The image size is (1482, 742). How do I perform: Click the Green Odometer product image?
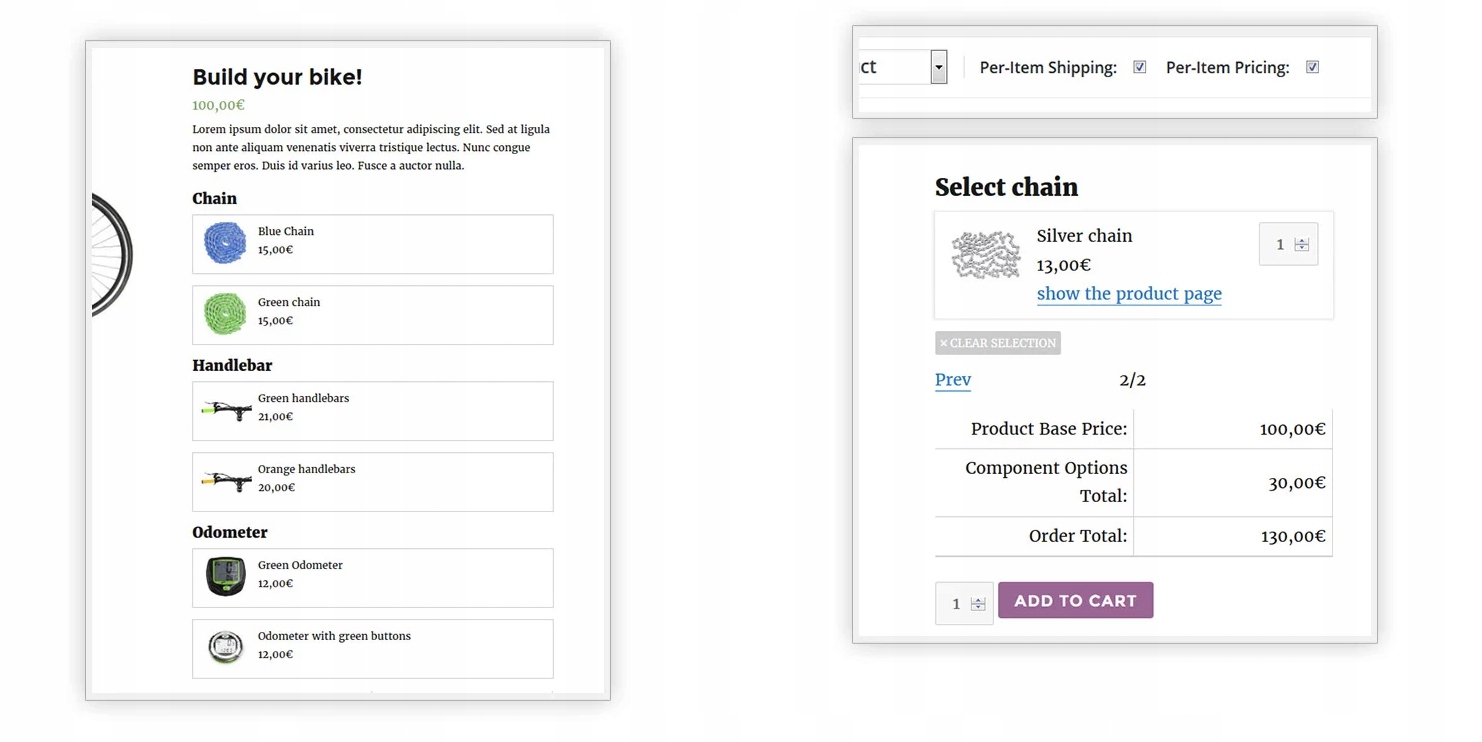click(226, 577)
